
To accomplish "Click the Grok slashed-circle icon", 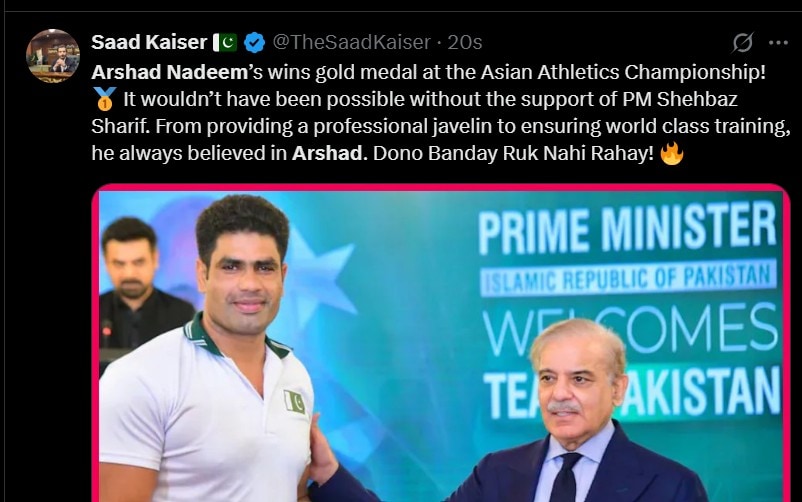I will pyautogui.click(x=742, y=43).
